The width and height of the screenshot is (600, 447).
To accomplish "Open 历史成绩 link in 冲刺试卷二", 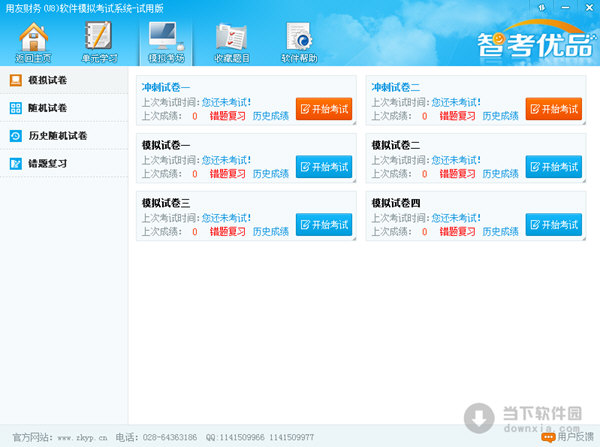I will click(x=501, y=116).
